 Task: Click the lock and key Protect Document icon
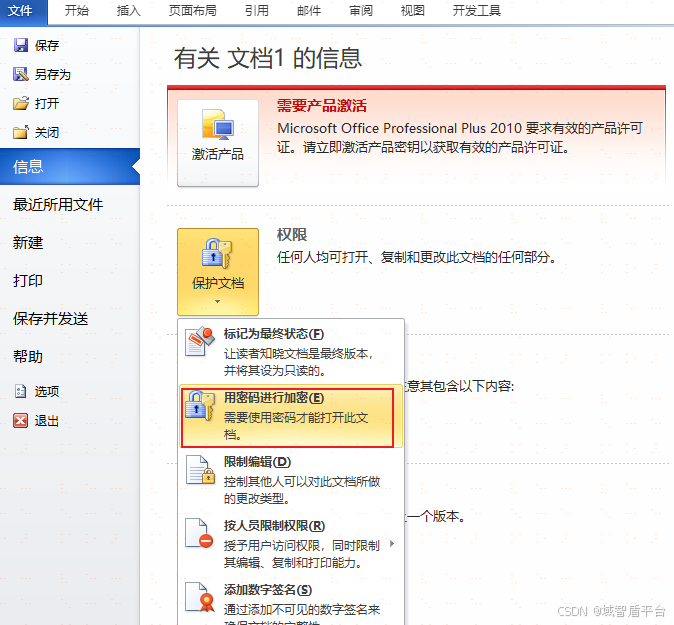tap(217, 253)
